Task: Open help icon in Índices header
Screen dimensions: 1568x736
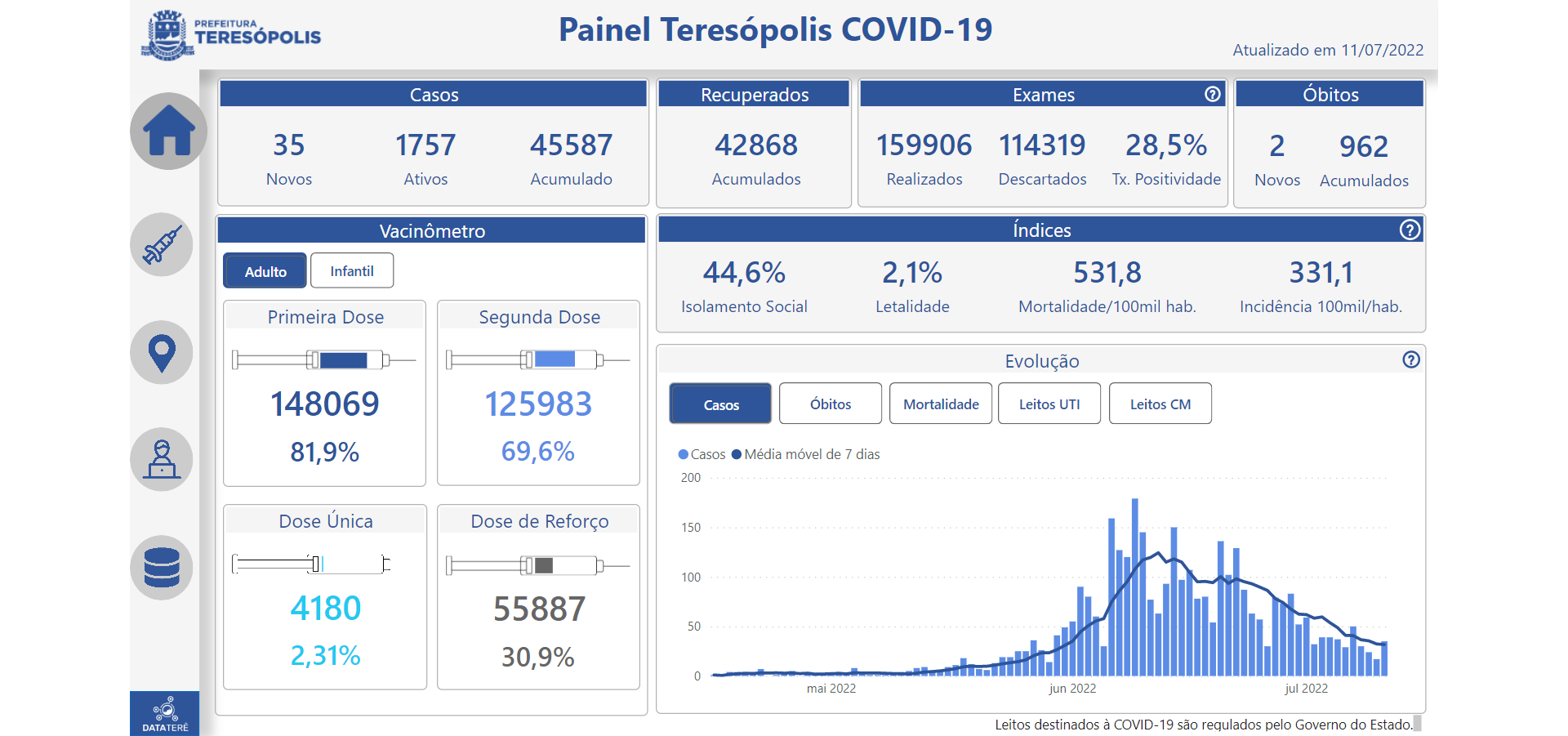Action: [1410, 230]
